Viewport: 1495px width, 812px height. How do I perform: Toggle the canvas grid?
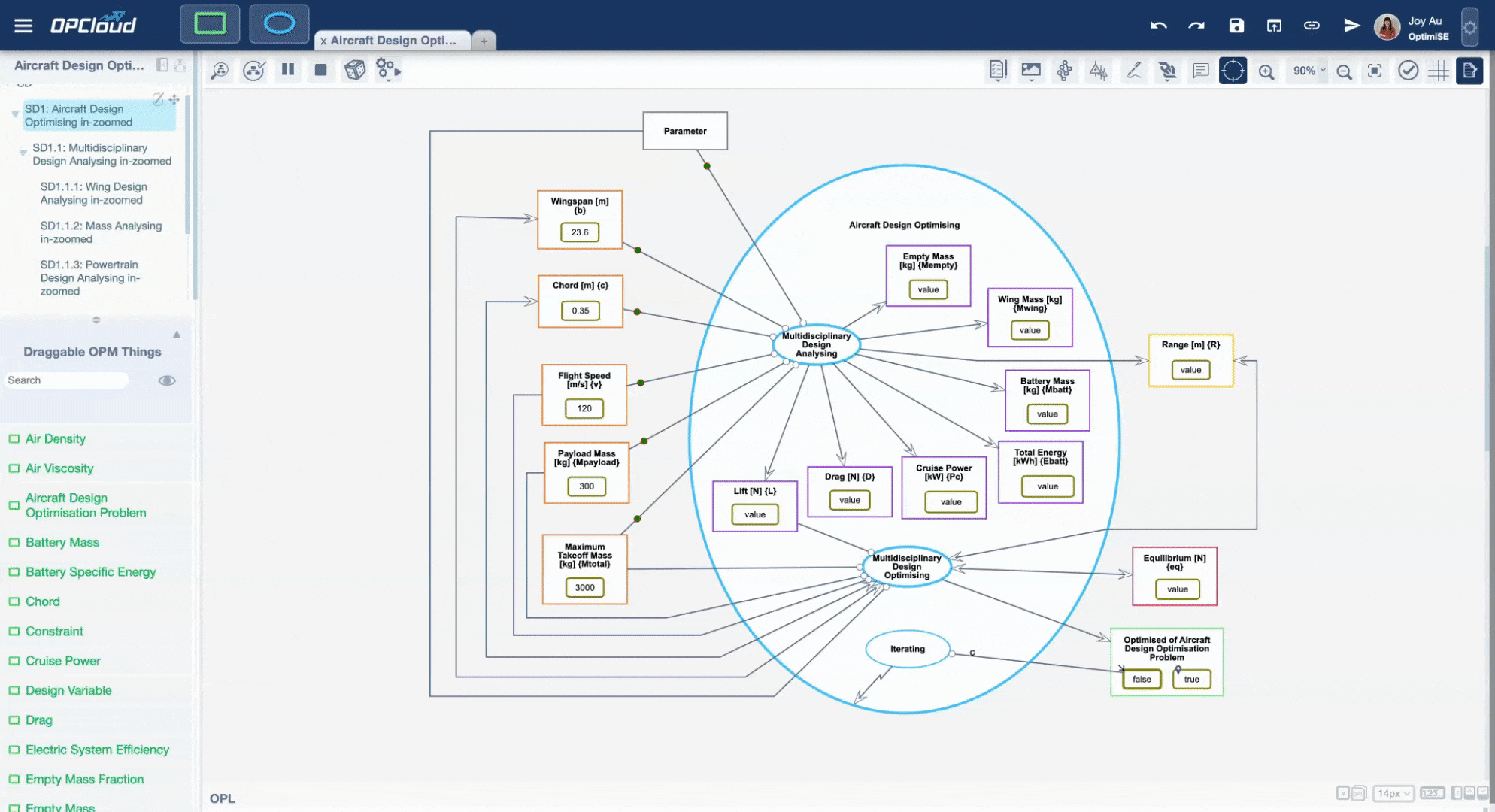(1439, 71)
